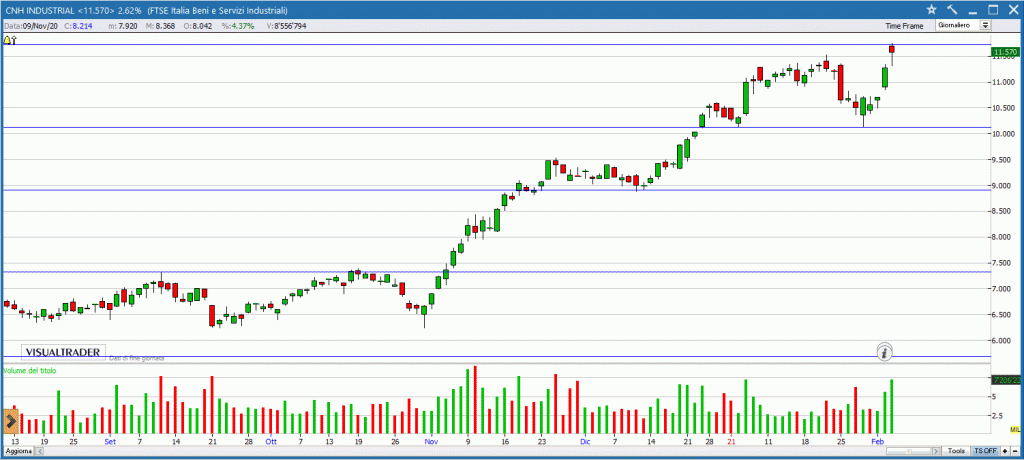Click the Ott month axis label
The width and height of the screenshot is (1024, 460).
pos(271,442)
